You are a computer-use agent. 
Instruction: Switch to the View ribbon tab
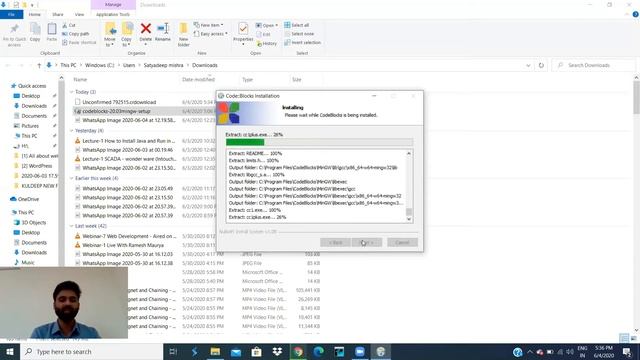click(79, 14)
